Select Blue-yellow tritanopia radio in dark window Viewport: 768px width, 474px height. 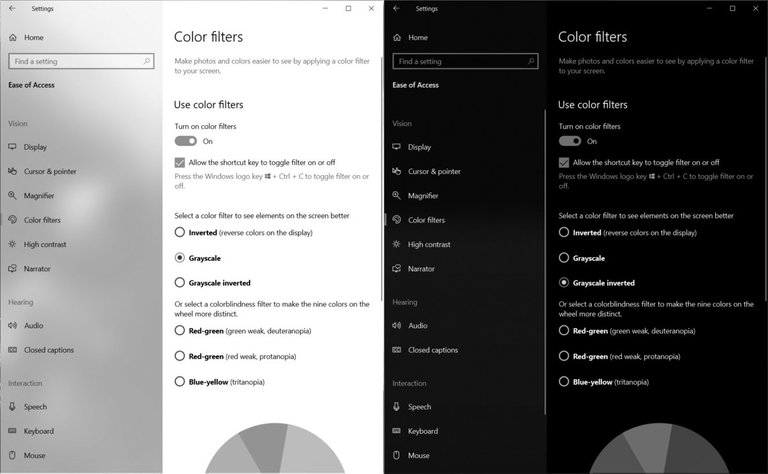pyautogui.click(x=564, y=381)
